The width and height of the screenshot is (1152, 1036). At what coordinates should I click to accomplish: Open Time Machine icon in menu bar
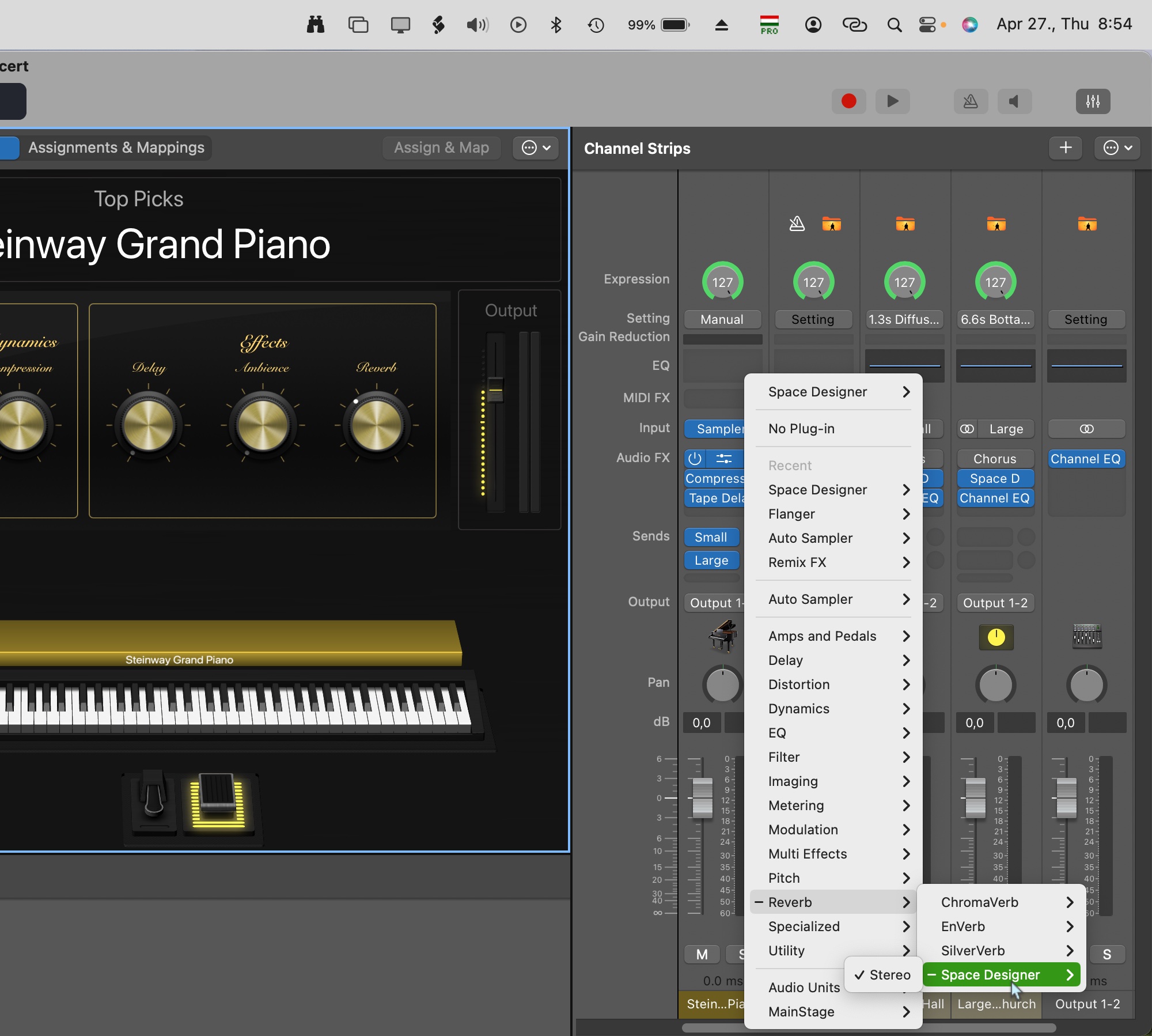point(596,25)
